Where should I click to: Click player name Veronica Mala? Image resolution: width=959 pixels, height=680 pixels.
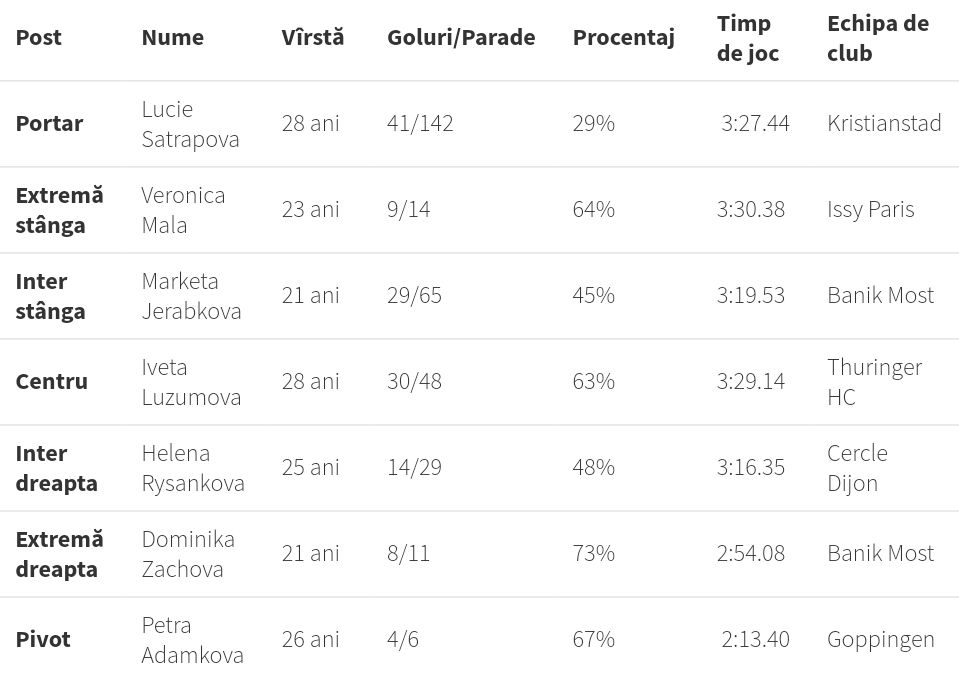(183, 210)
